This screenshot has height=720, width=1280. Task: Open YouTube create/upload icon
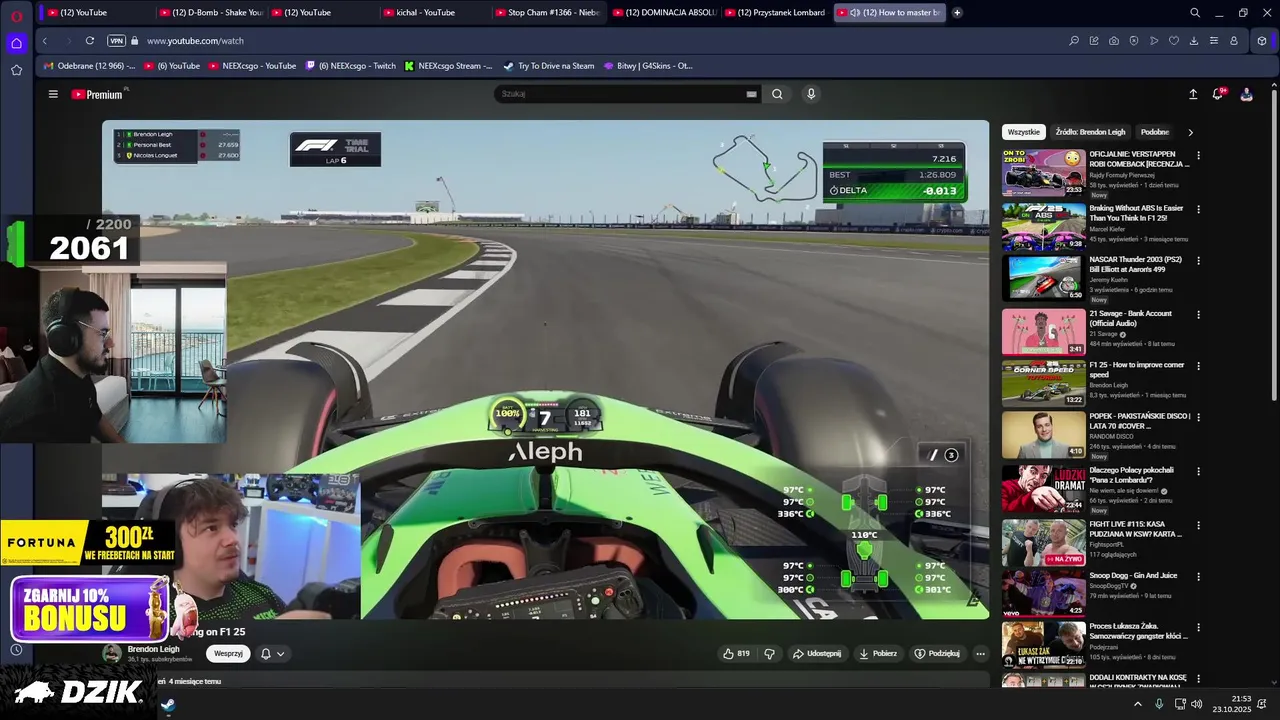tap(1193, 94)
